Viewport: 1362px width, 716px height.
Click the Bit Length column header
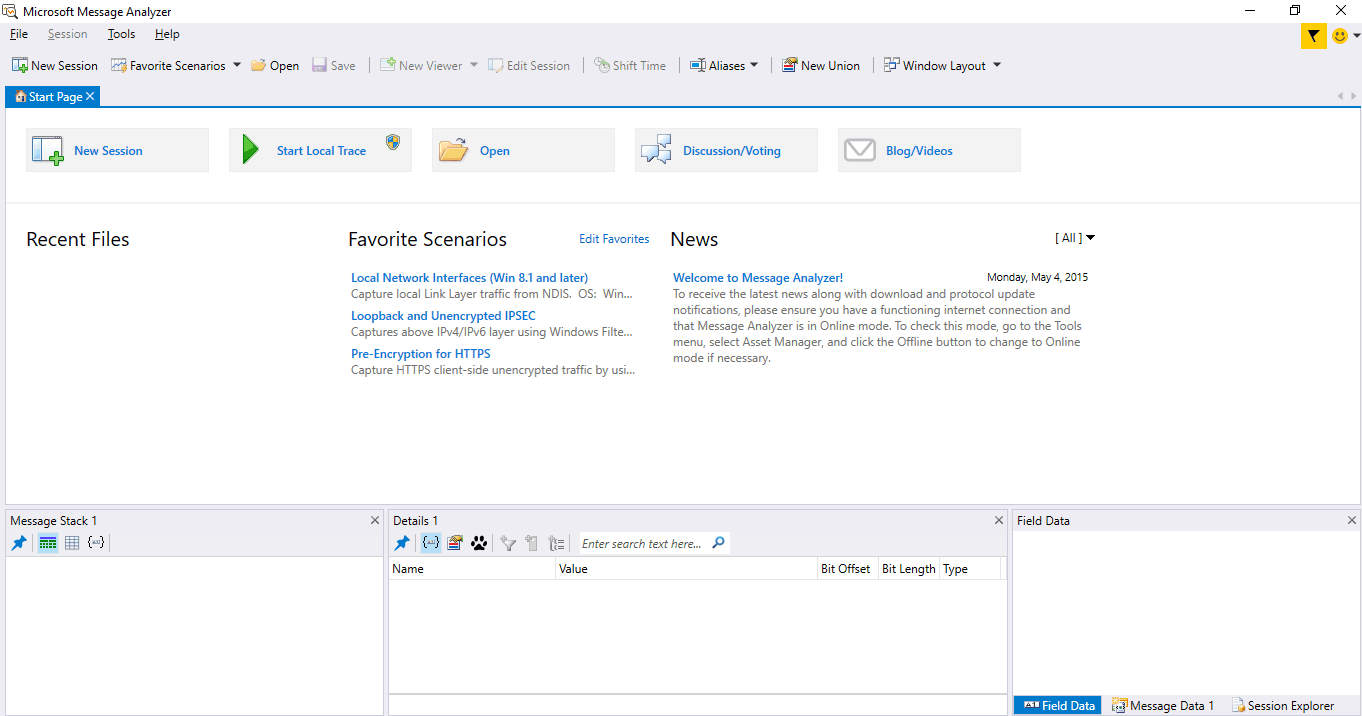[x=909, y=569]
